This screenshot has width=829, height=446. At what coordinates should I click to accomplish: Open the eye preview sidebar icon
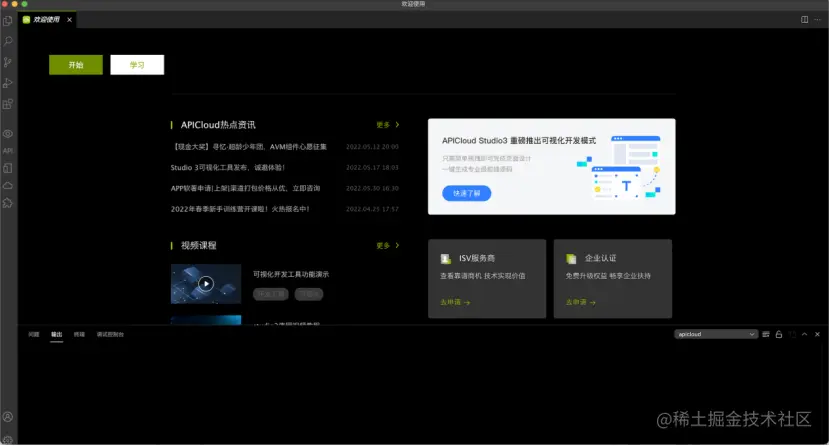8,134
